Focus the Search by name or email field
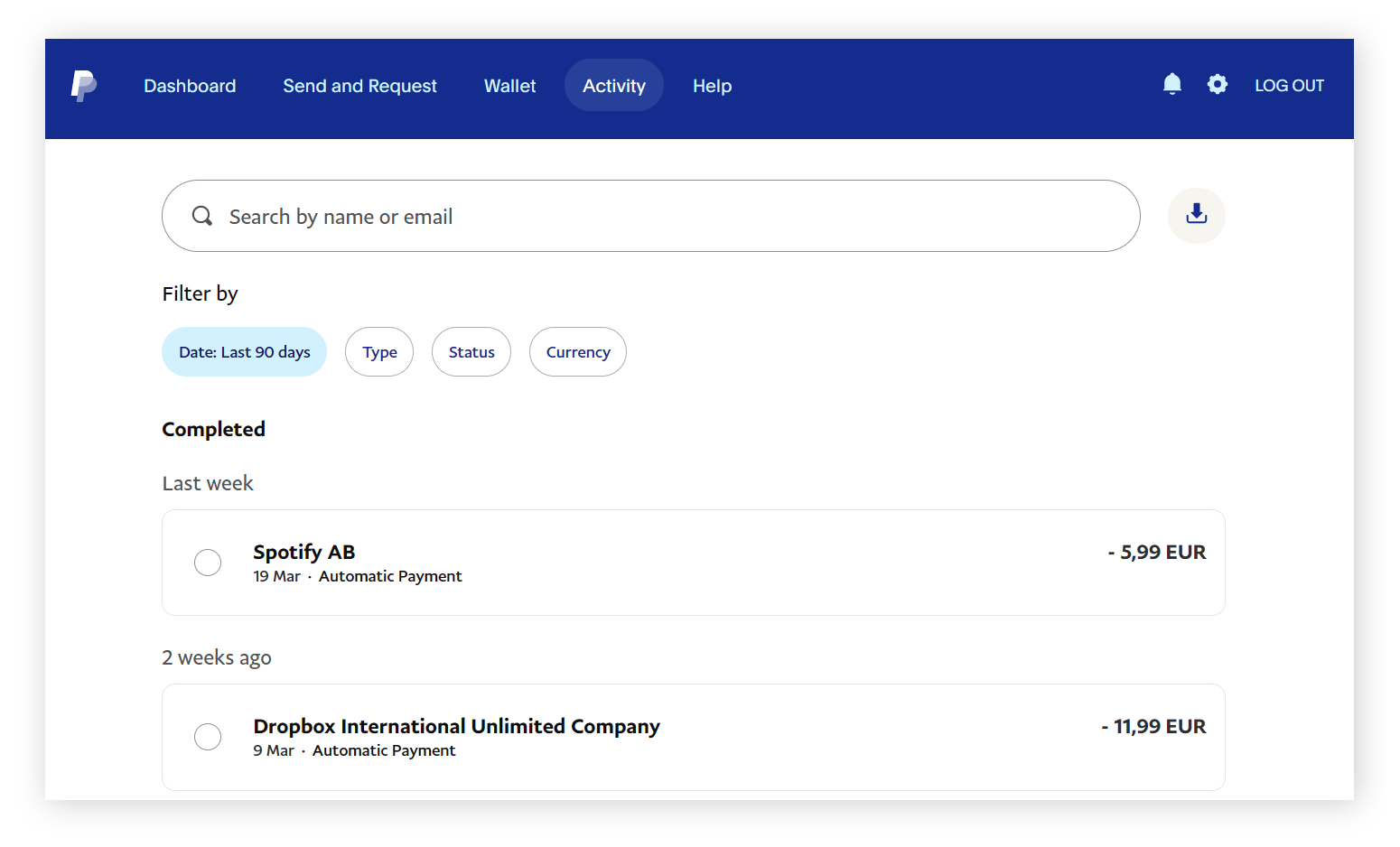The image size is (1400, 847). click(x=651, y=216)
